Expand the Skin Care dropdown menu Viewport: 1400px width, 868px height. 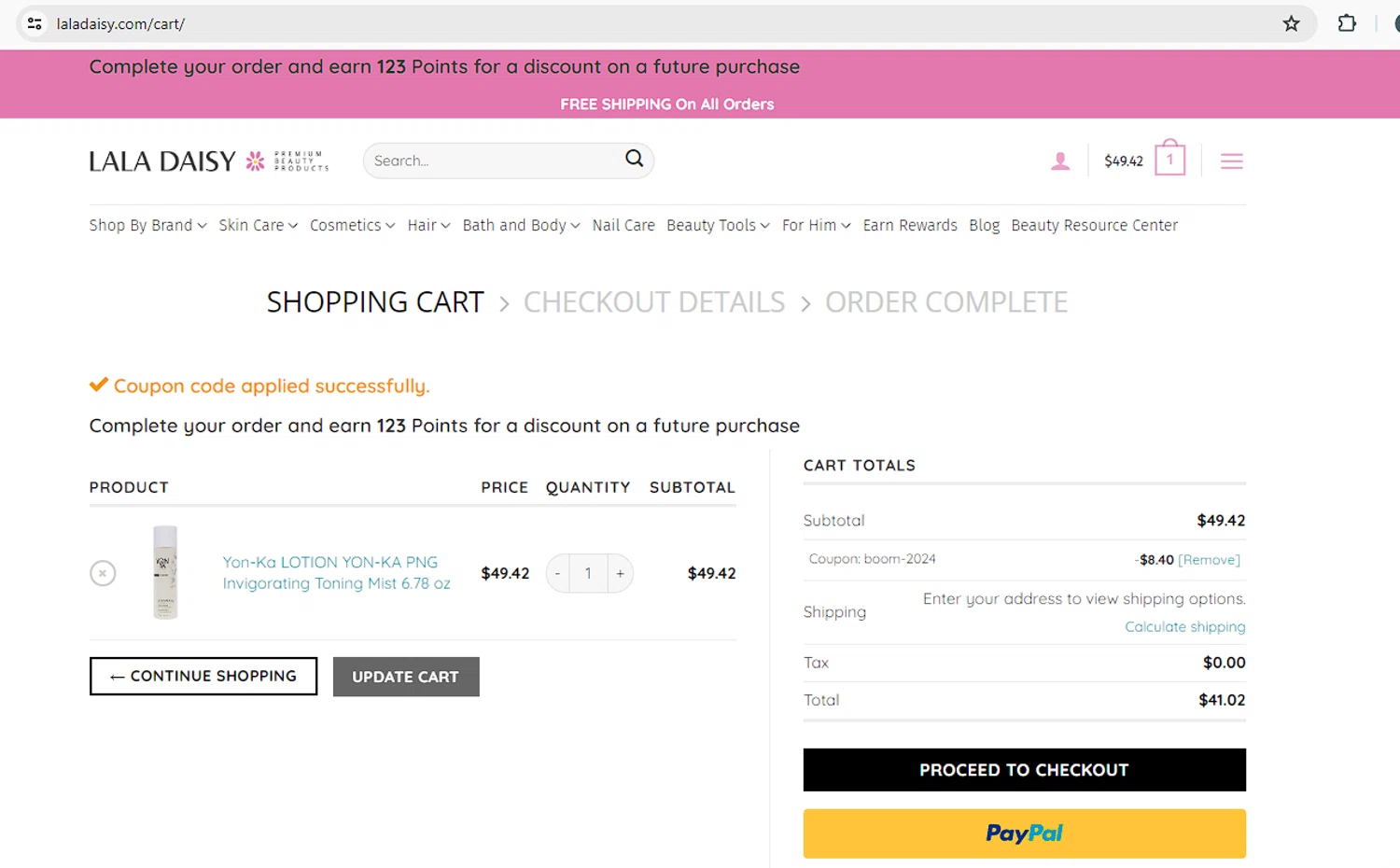pos(258,226)
